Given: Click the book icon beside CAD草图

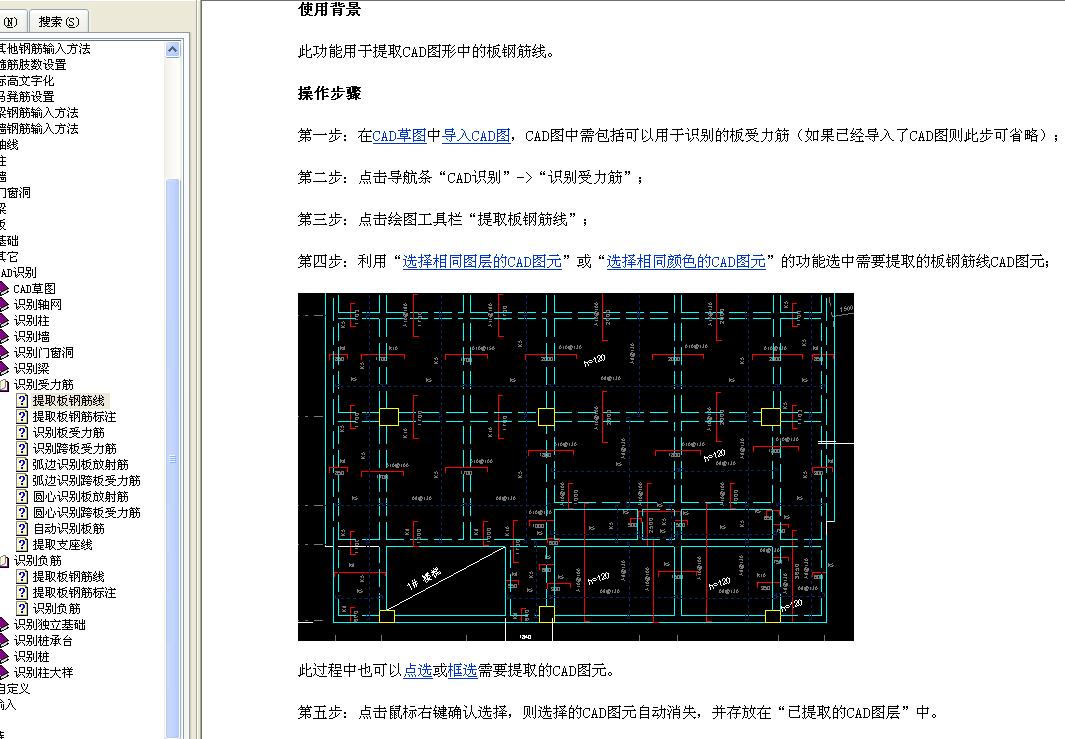Looking at the screenshot, I should [x=4, y=289].
